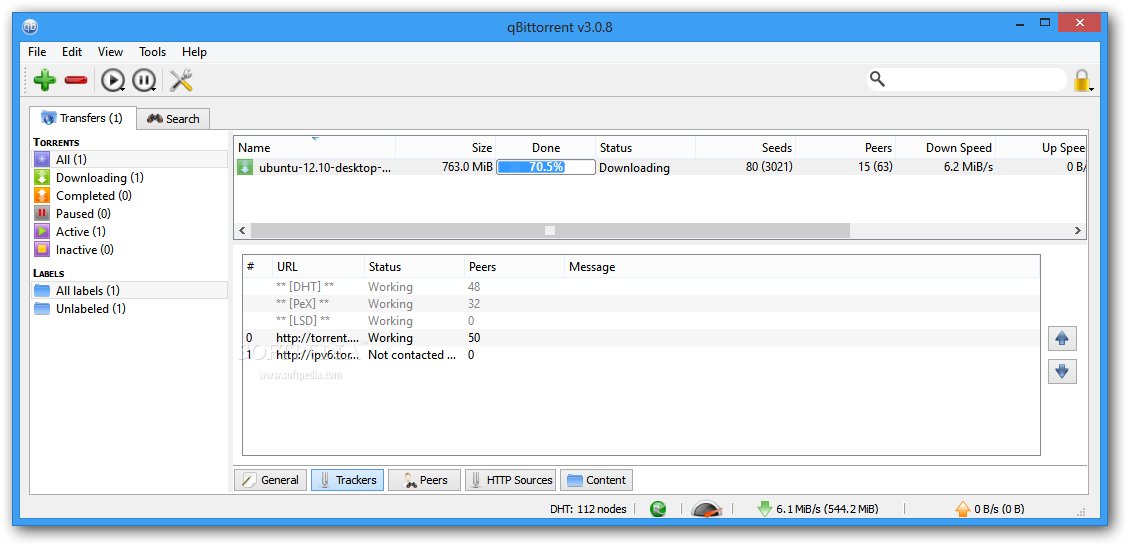Screen dimensions: 1128x546
Task: Select the http://torrent tracker row
Action: coord(641,337)
